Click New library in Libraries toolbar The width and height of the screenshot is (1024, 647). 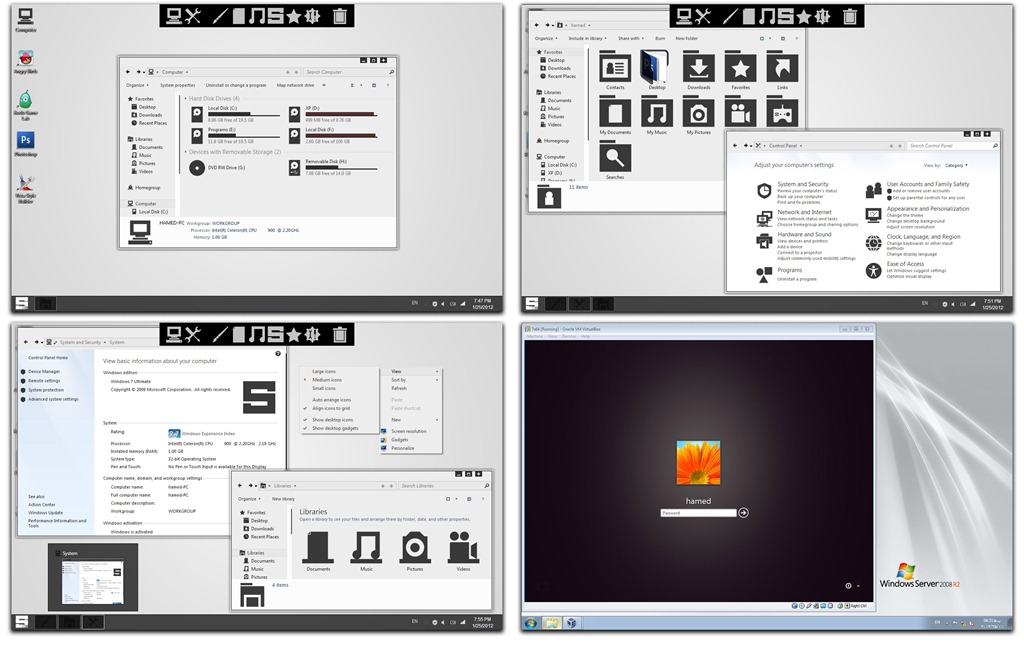[283, 499]
